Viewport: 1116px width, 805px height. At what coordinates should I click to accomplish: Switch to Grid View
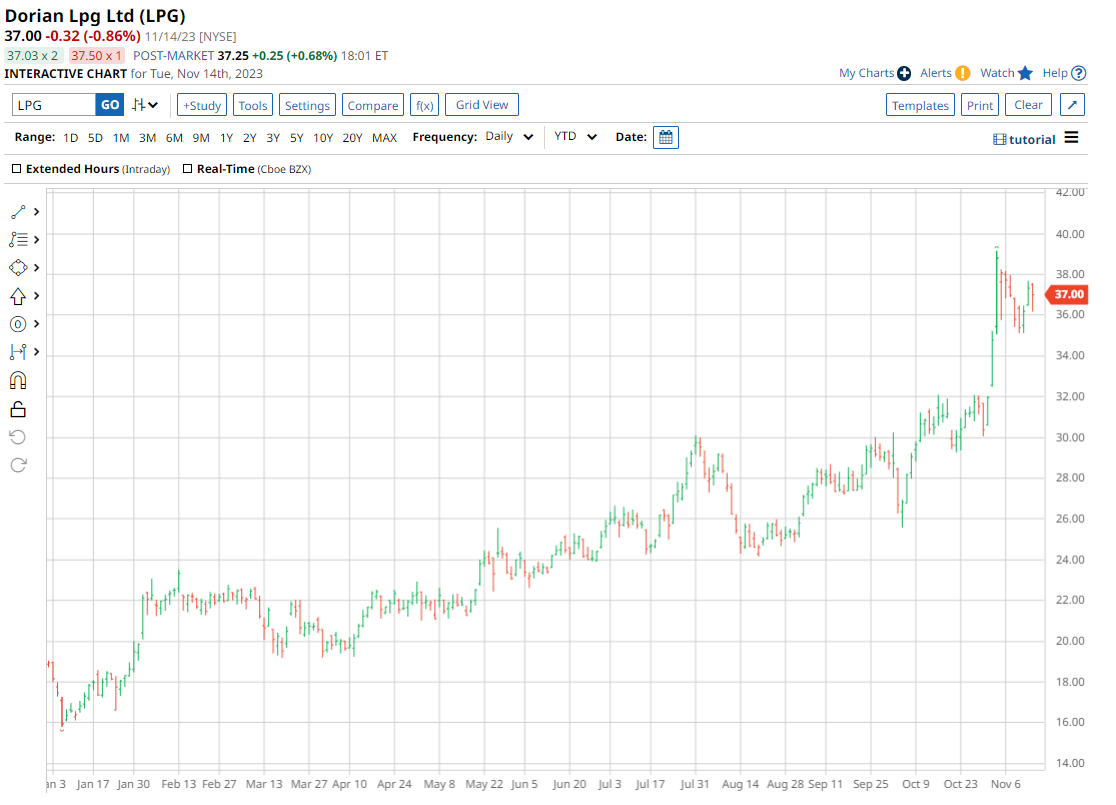(482, 105)
